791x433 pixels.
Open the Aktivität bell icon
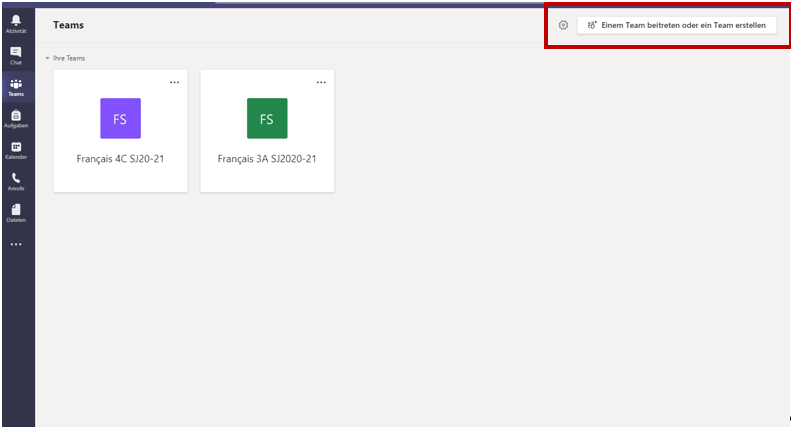[16, 23]
